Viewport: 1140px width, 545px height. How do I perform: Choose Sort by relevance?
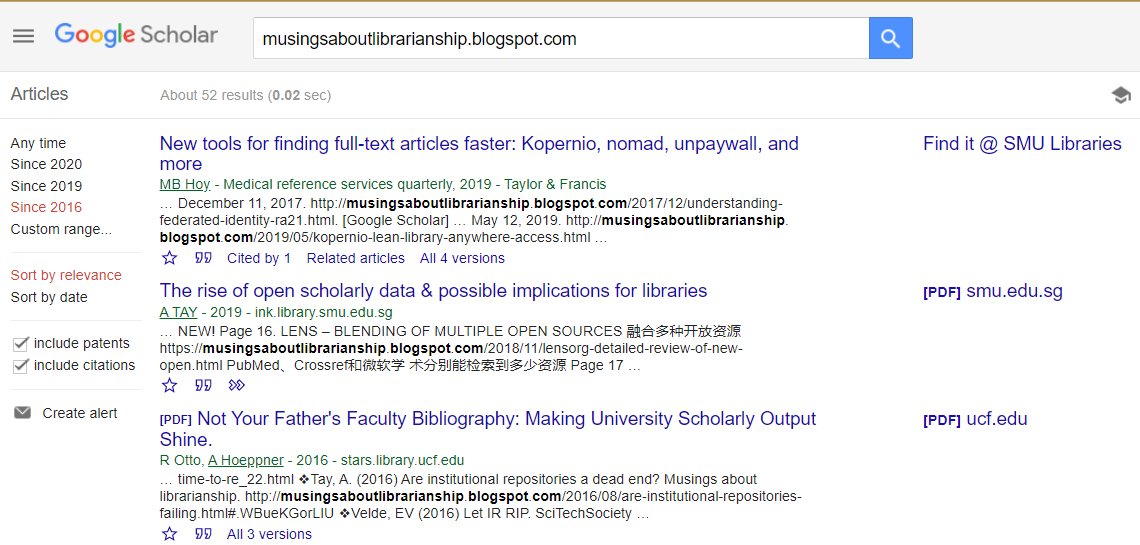(x=66, y=275)
